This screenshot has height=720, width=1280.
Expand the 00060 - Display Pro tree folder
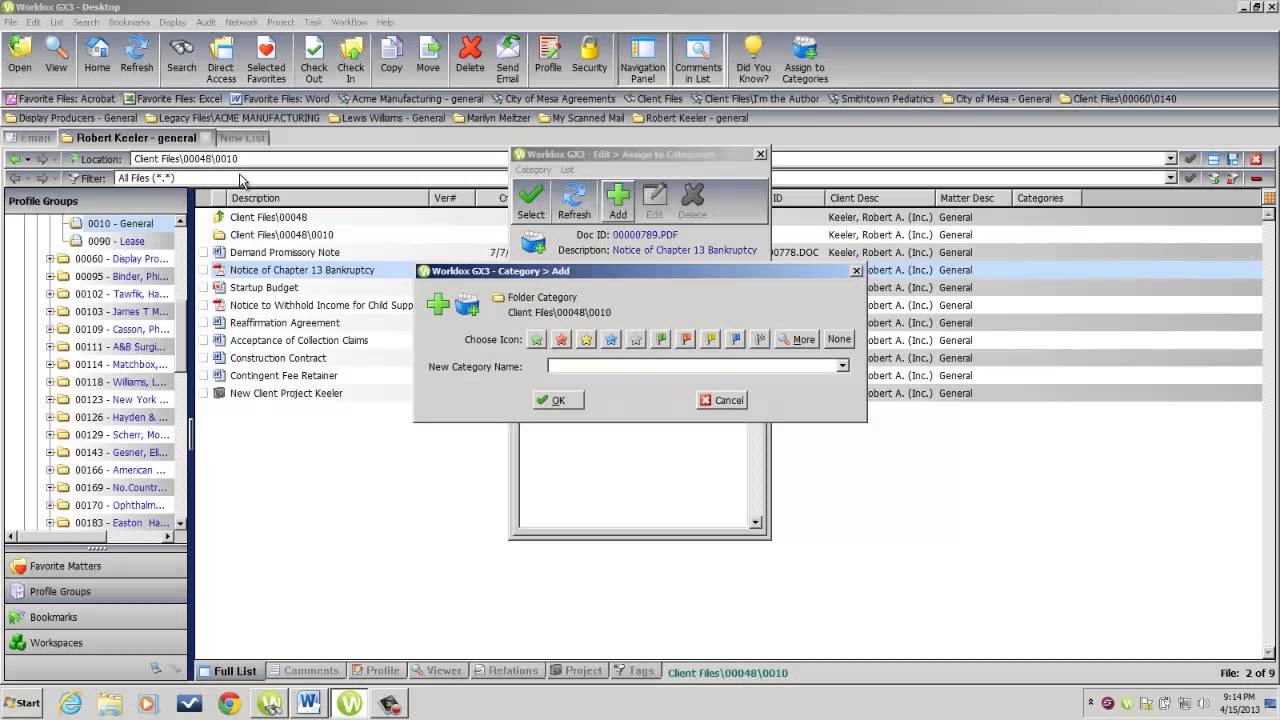tap(50, 259)
